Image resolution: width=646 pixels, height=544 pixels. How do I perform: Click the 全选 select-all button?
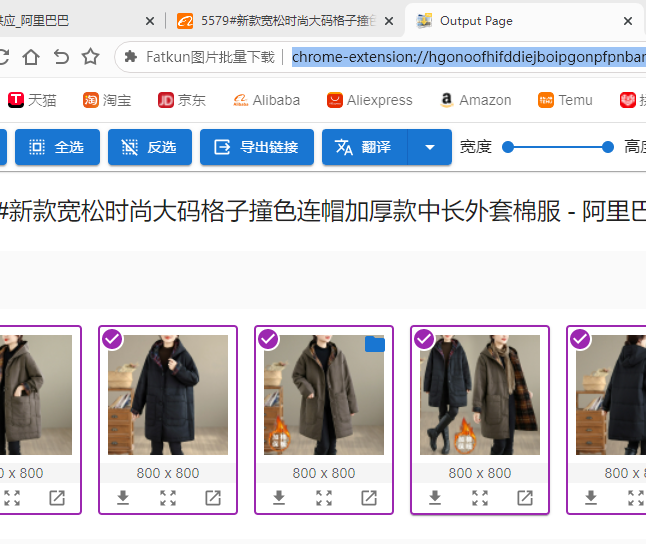pos(57,147)
